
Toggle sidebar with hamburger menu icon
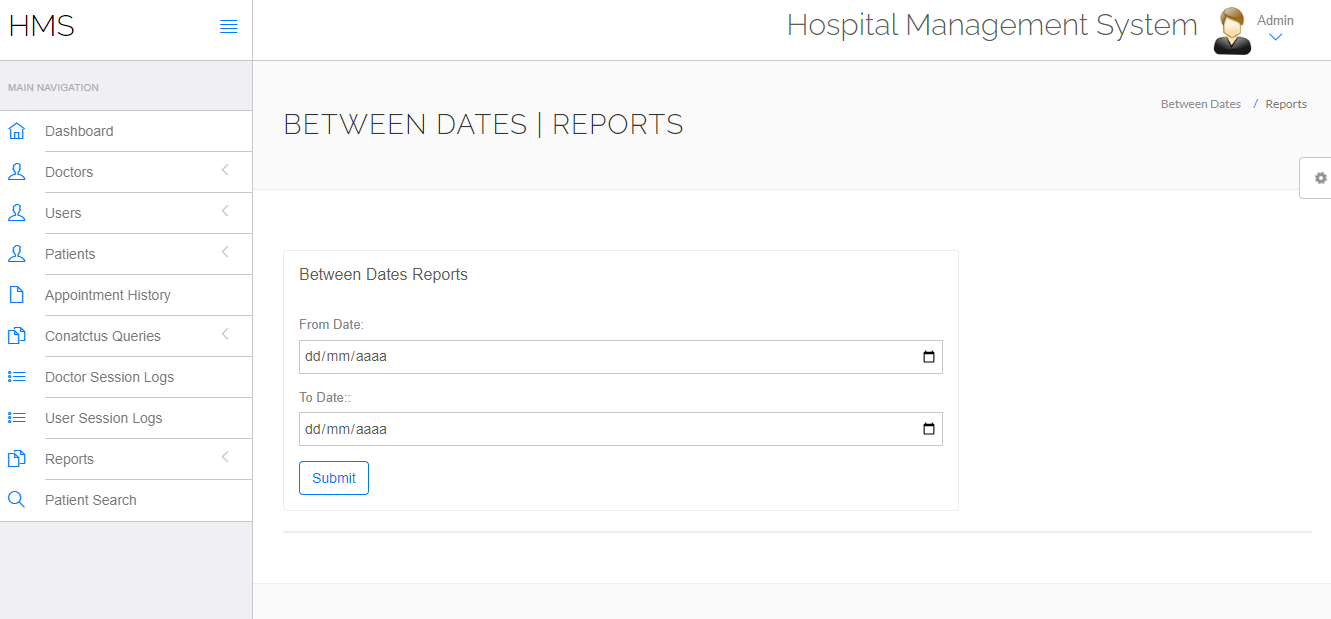click(x=229, y=27)
